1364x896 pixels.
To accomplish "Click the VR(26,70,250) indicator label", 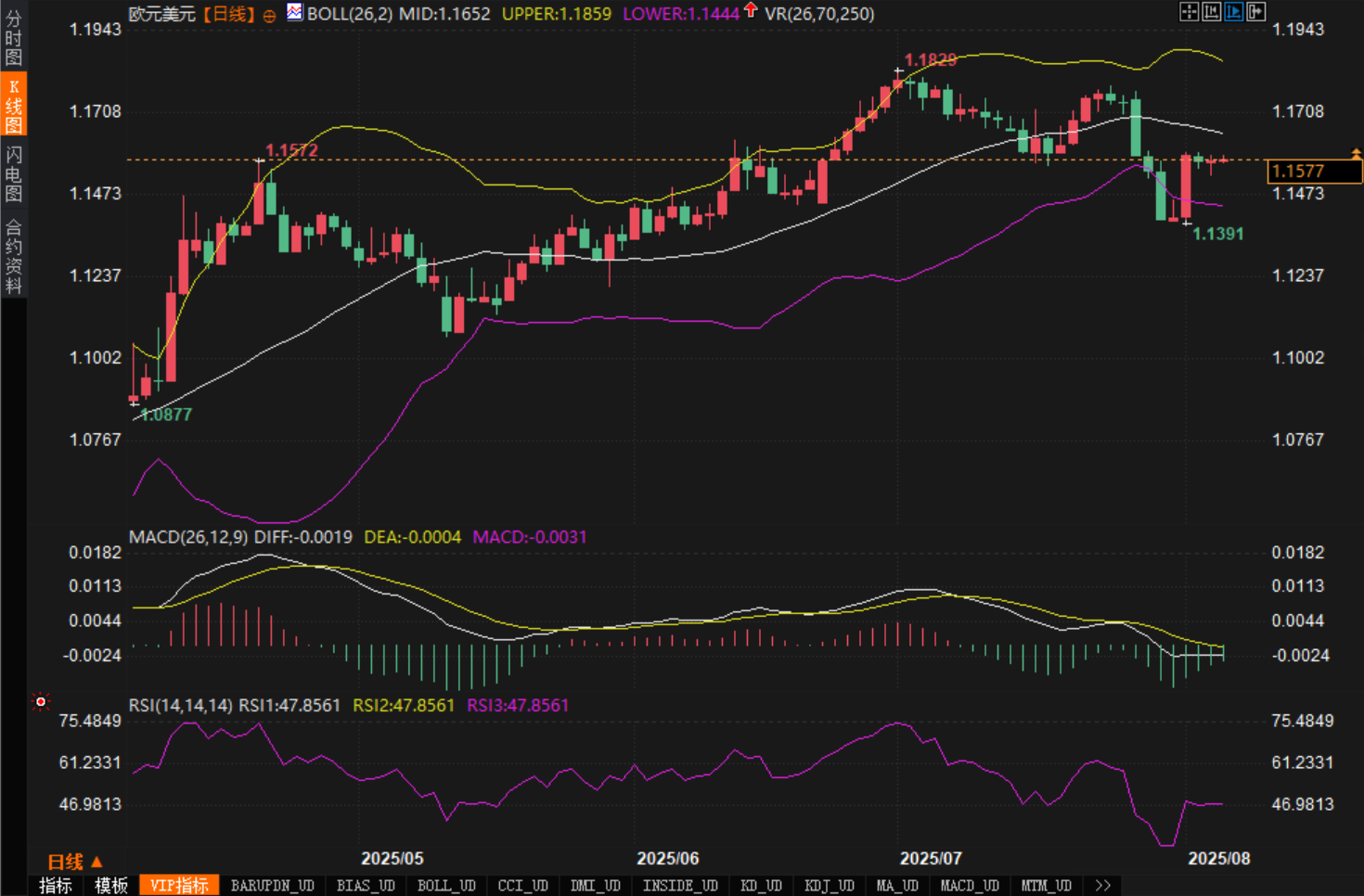I will tap(819, 14).
